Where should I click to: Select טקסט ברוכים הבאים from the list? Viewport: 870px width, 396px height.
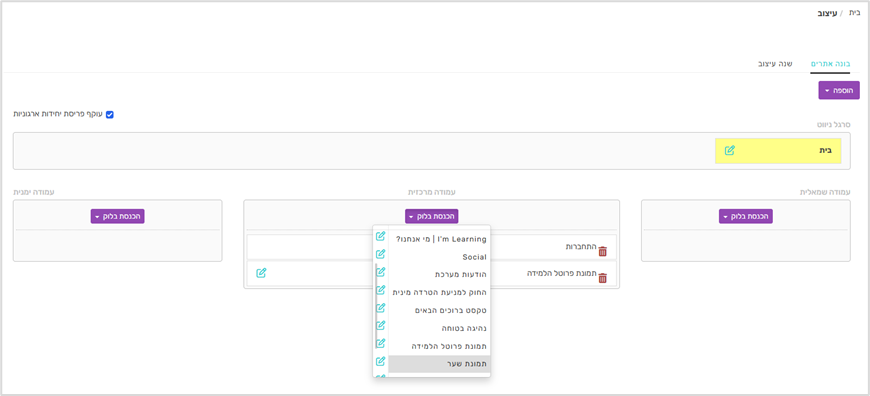439,311
